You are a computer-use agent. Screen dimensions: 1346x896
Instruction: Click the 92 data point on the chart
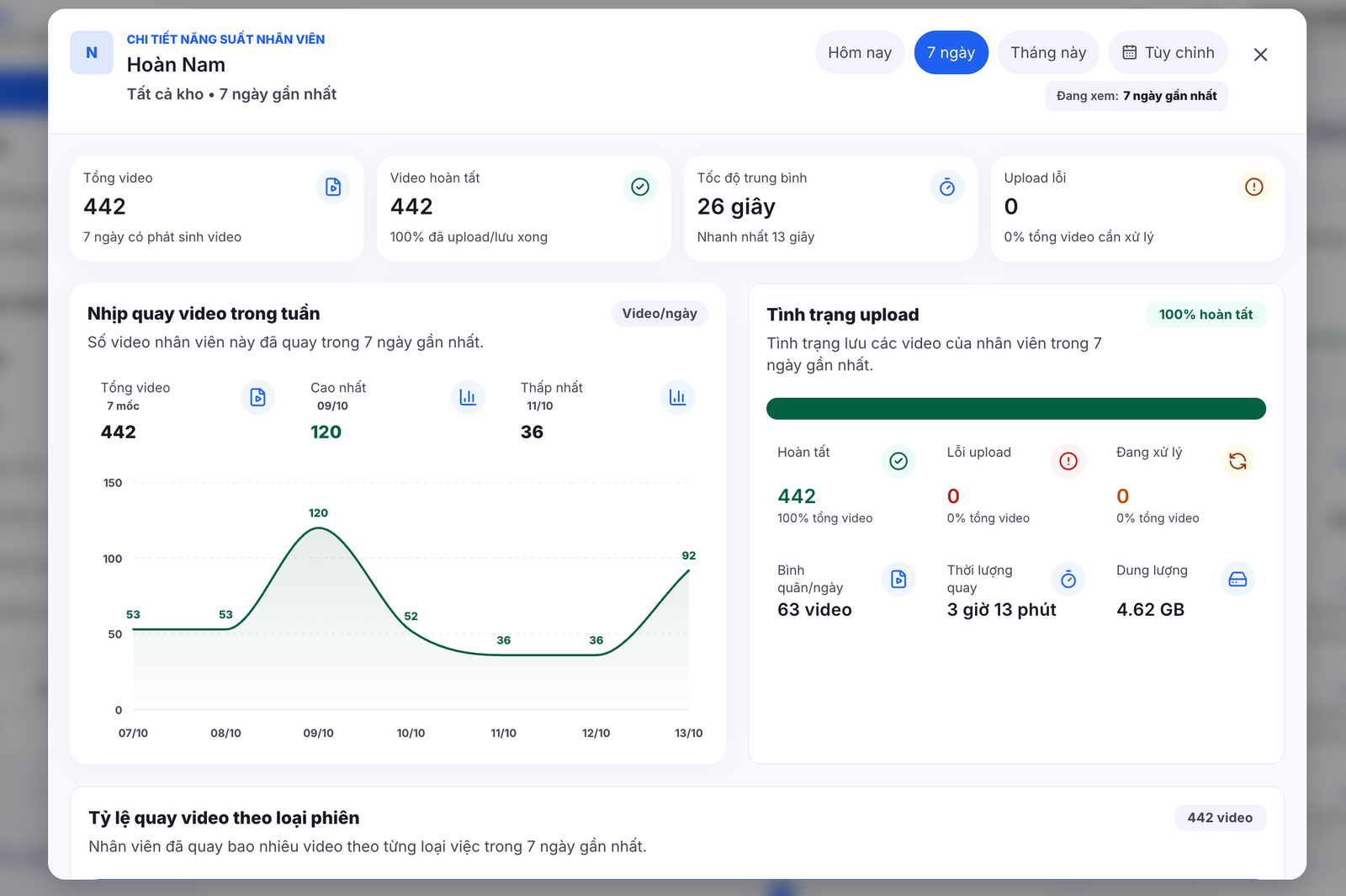pos(688,570)
